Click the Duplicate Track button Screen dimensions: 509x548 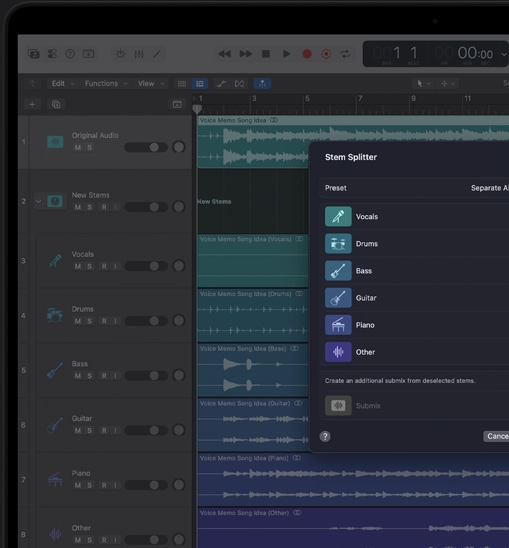click(56, 104)
